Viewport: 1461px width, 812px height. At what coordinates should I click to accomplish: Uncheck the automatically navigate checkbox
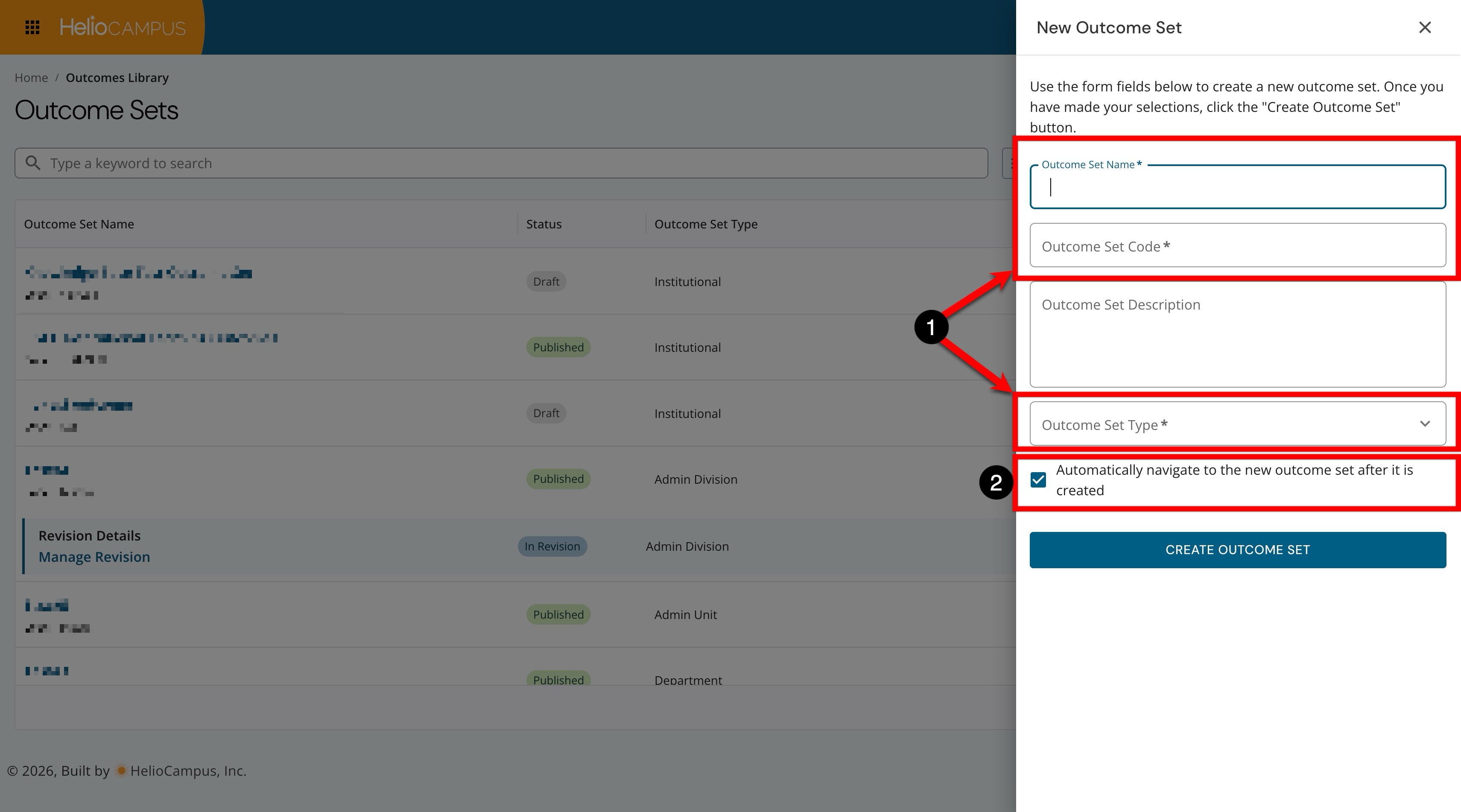point(1038,480)
